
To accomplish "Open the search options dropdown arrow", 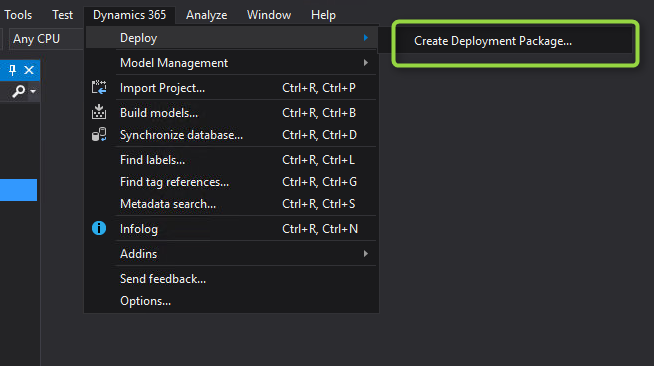I will coord(33,91).
